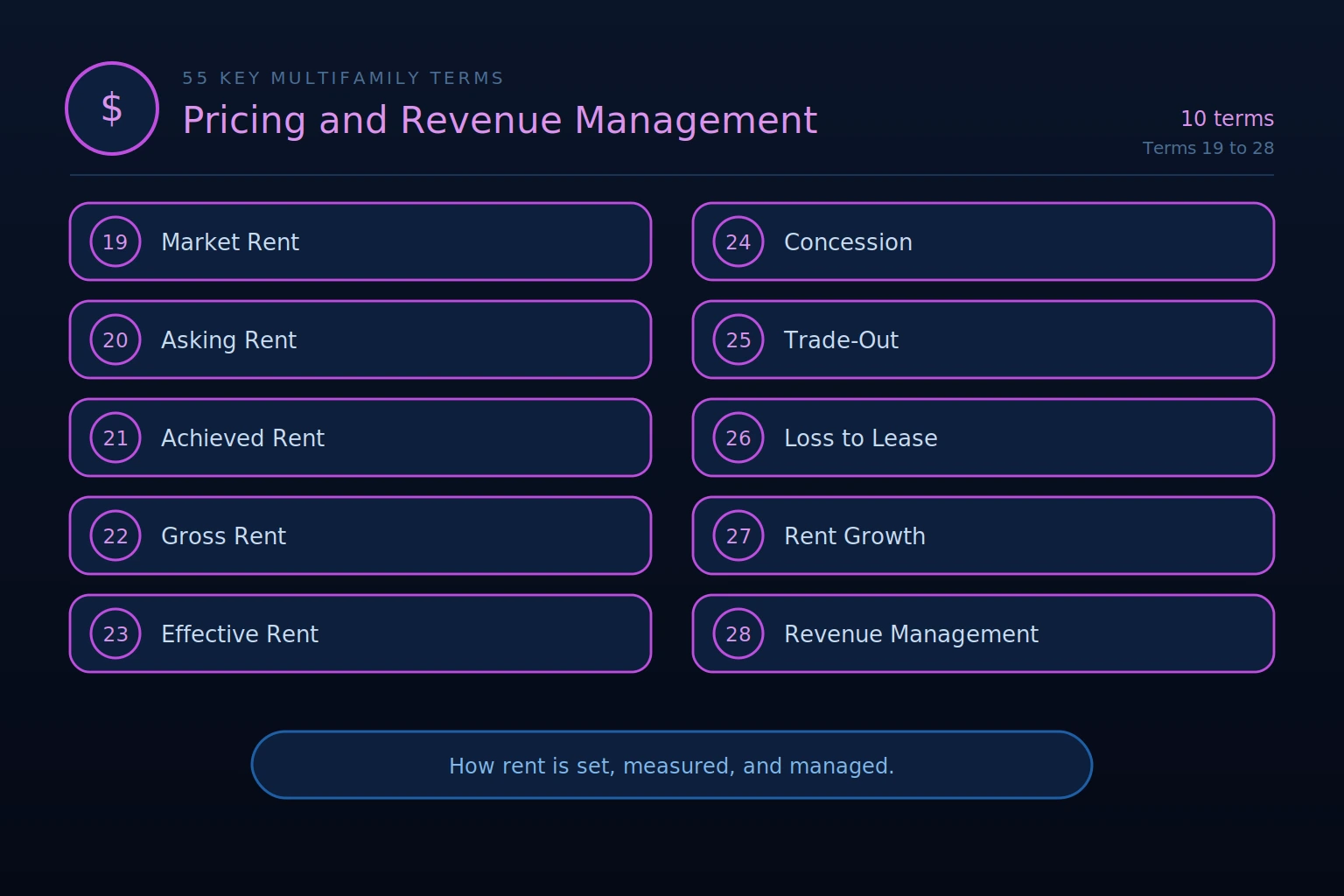Select the number 28 badge
Viewport: 1344px width, 896px height.
pyautogui.click(x=738, y=633)
